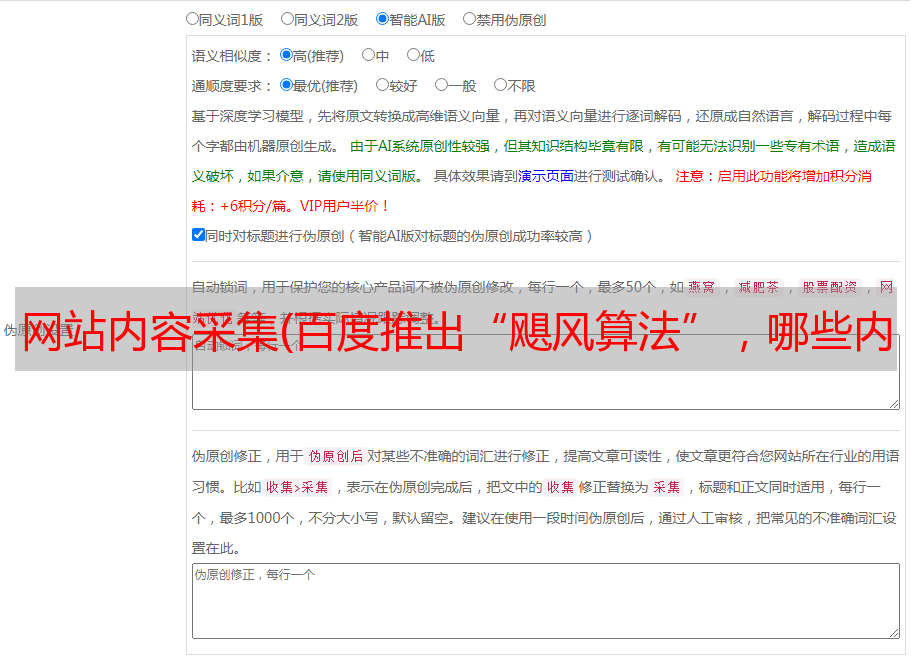The height and width of the screenshot is (658, 911).
Task: Open the 演示页面 link
Action: (546, 176)
